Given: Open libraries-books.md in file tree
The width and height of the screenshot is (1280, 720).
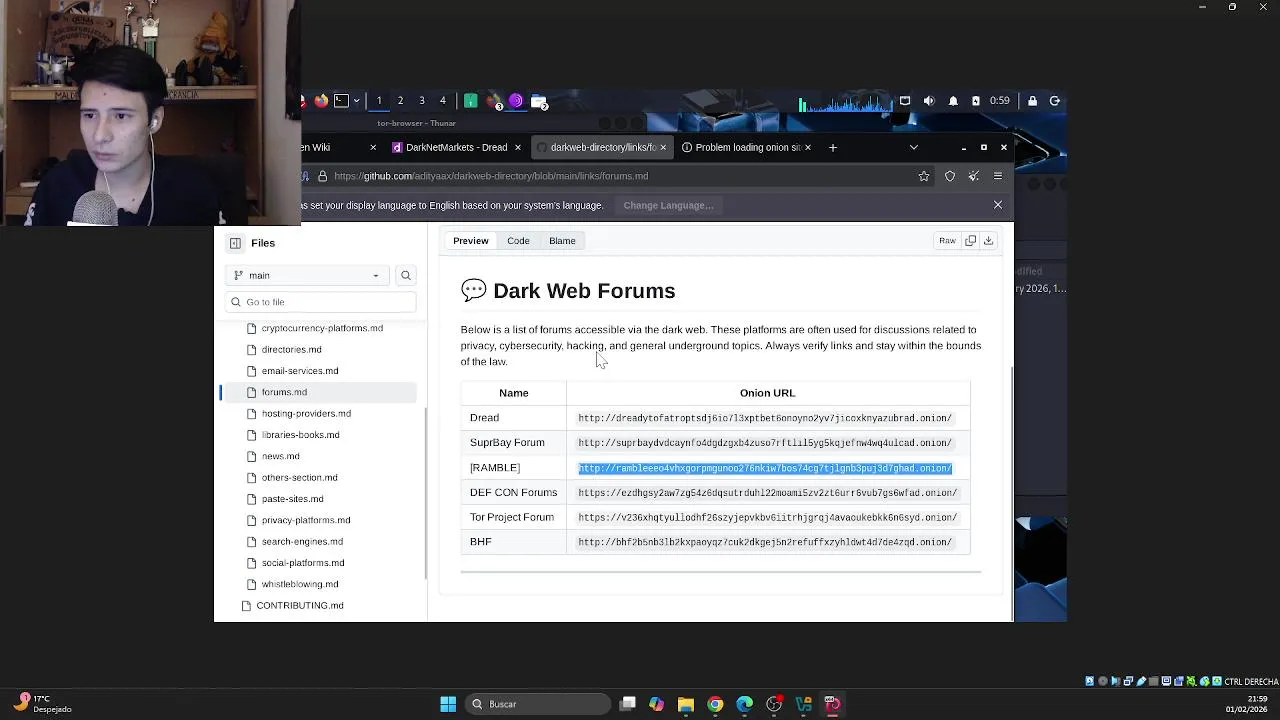Looking at the screenshot, I should 300,435.
